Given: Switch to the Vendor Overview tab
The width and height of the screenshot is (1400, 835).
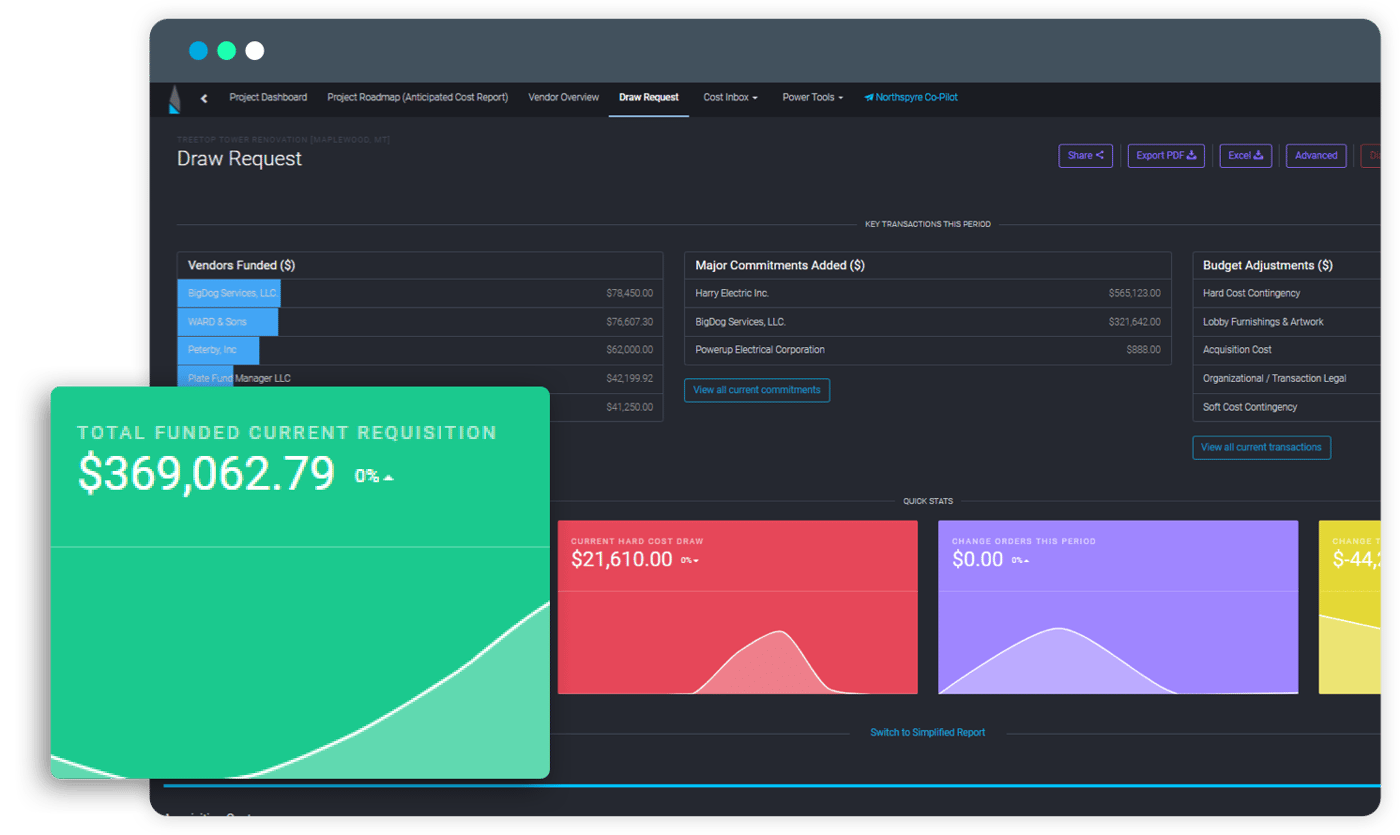Looking at the screenshot, I should (x=564, y=98).
